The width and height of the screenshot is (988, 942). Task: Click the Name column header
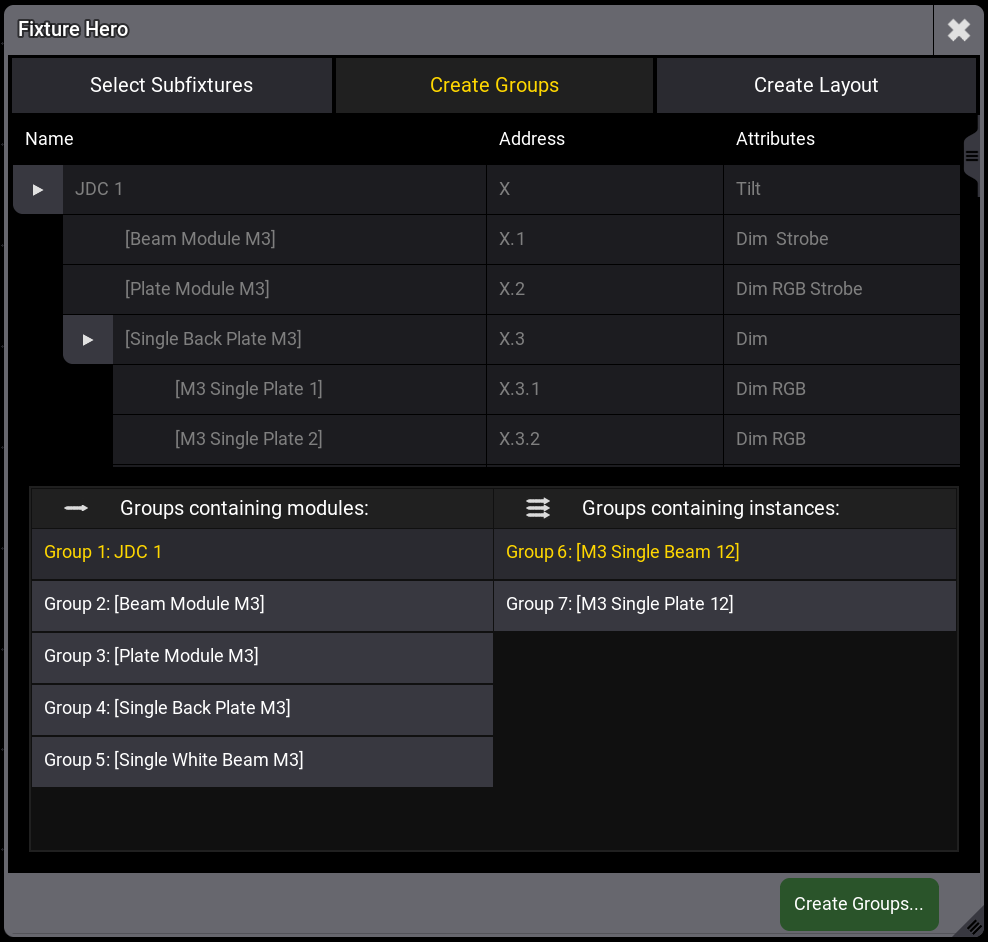[x=50, y=139]
